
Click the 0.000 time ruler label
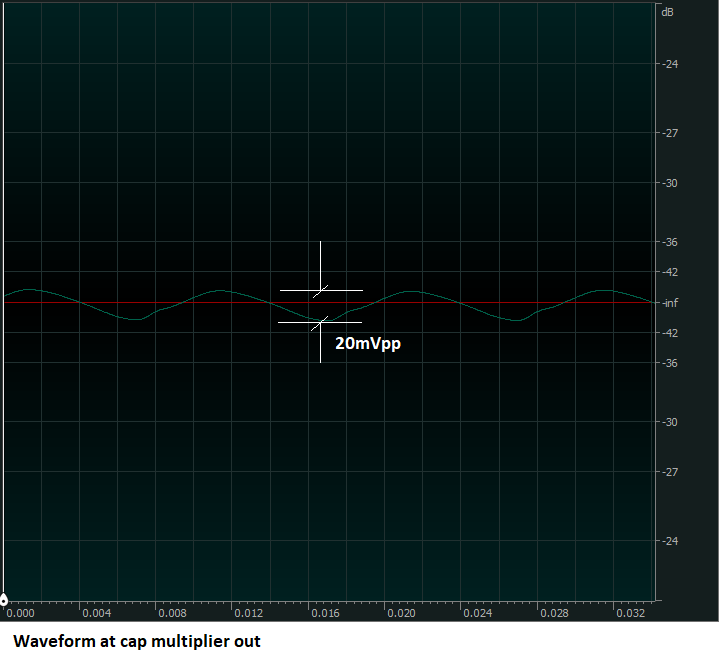click(21, 613)
